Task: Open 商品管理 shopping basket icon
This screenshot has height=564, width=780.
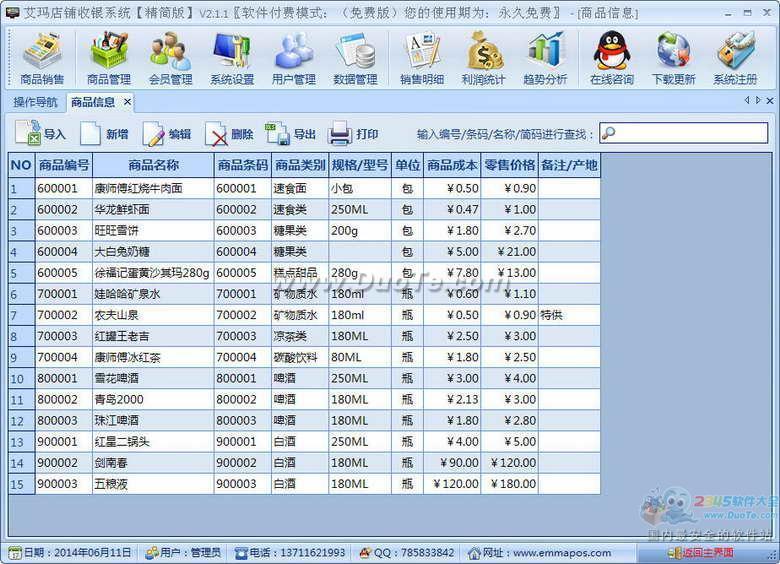Action: click(108, 56)
